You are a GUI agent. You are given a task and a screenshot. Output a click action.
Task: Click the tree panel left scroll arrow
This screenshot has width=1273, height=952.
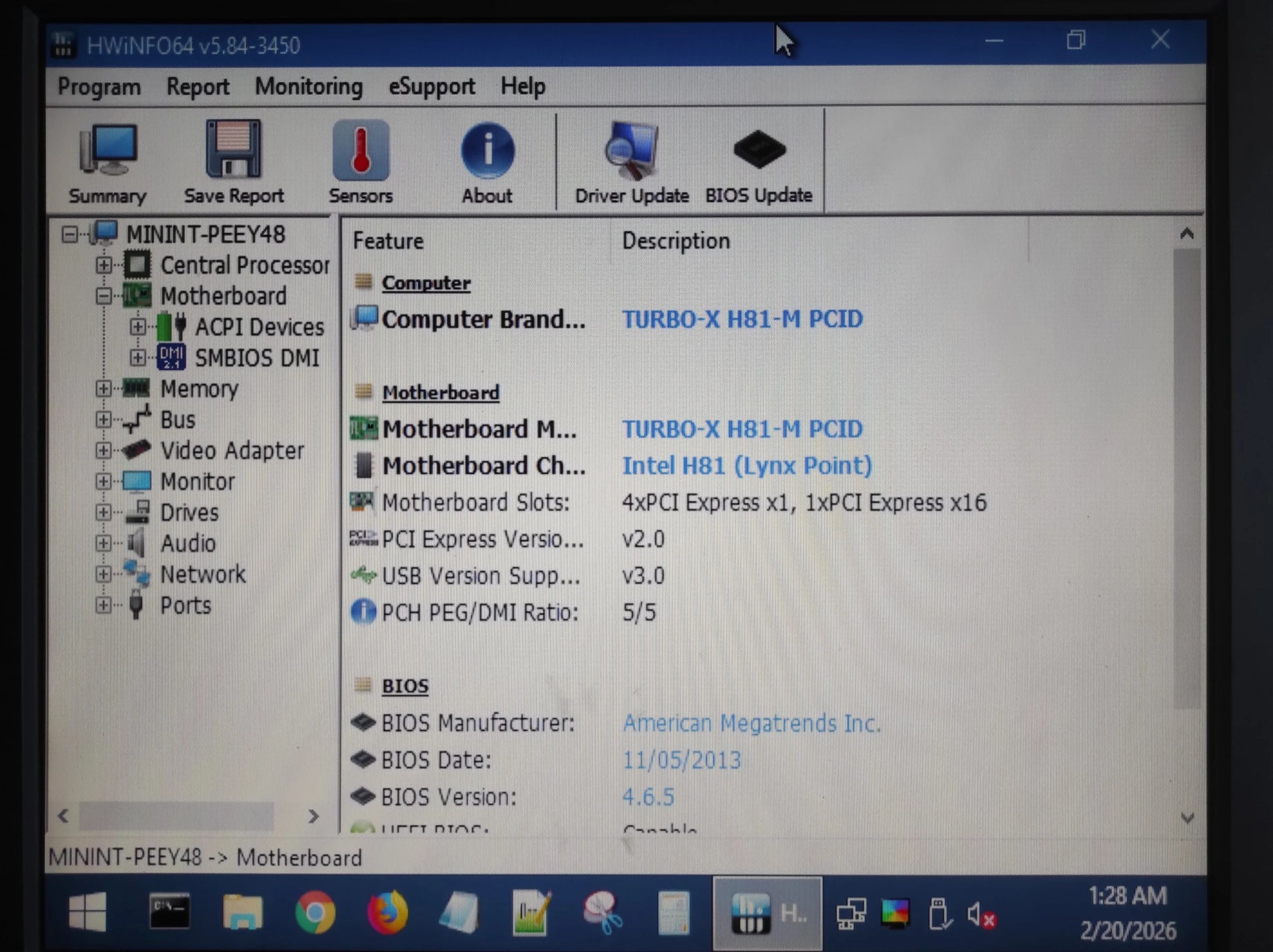tap(63, 815)
